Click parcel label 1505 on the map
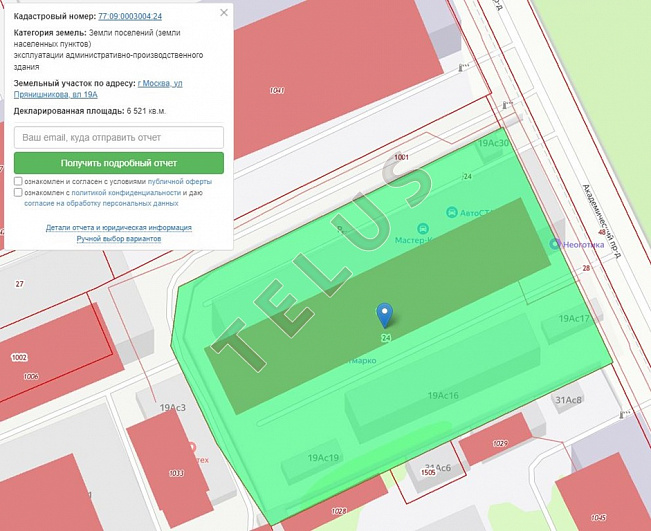Image resolution: width=651 pixels, height=531 pixels. 428,472
